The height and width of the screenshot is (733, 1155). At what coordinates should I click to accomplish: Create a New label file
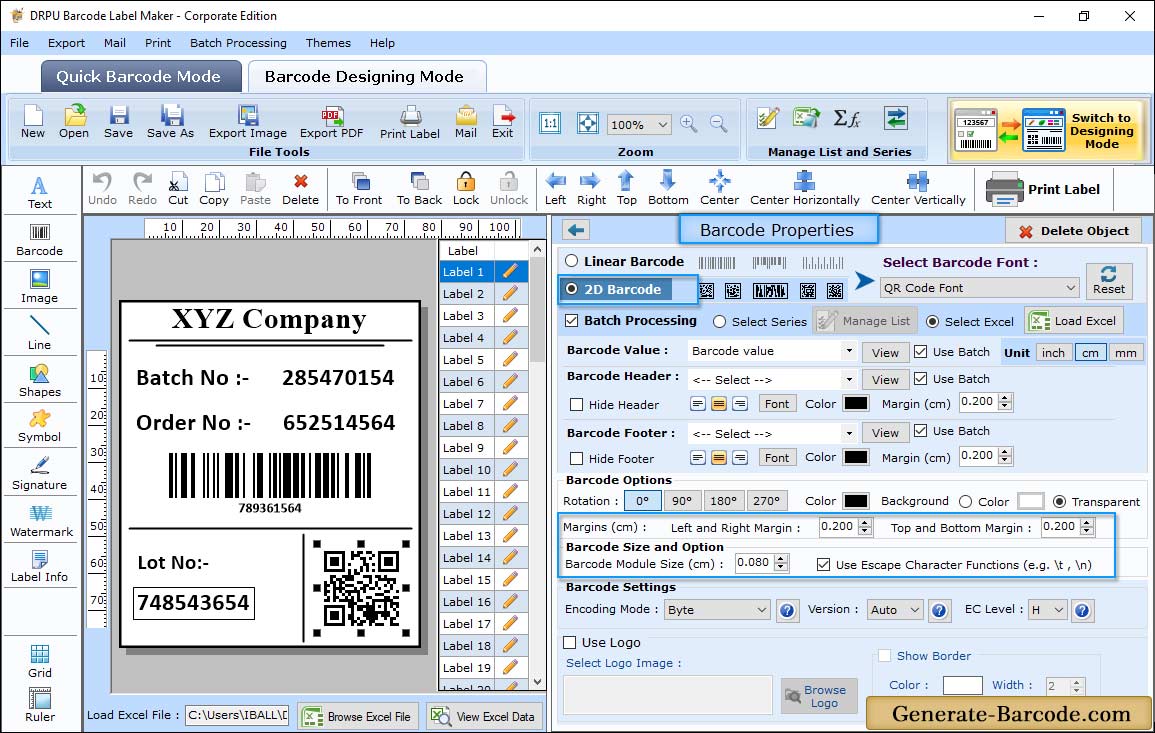tap(32, 122)
